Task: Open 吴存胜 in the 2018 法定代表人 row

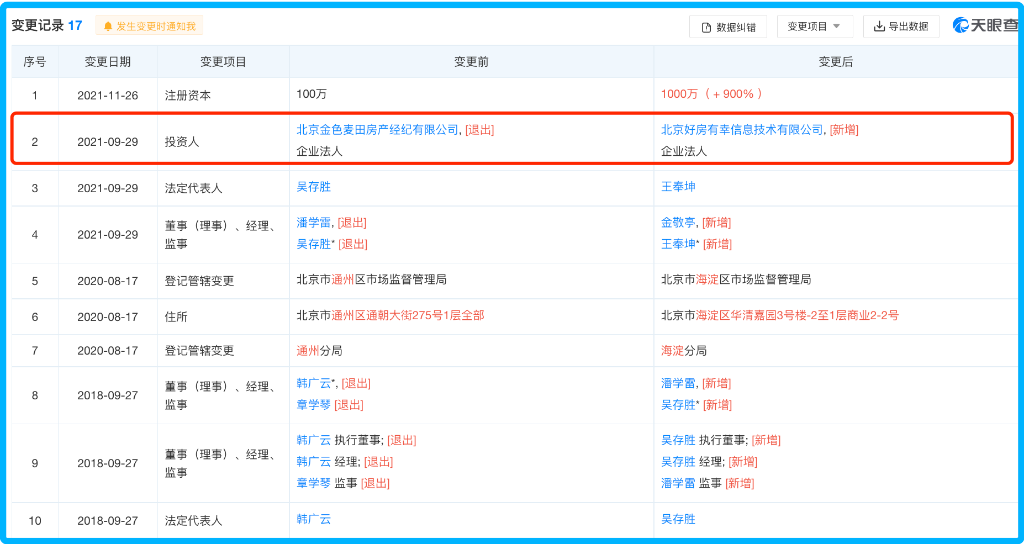Action: pyautogui.click(x=678, y=519)
